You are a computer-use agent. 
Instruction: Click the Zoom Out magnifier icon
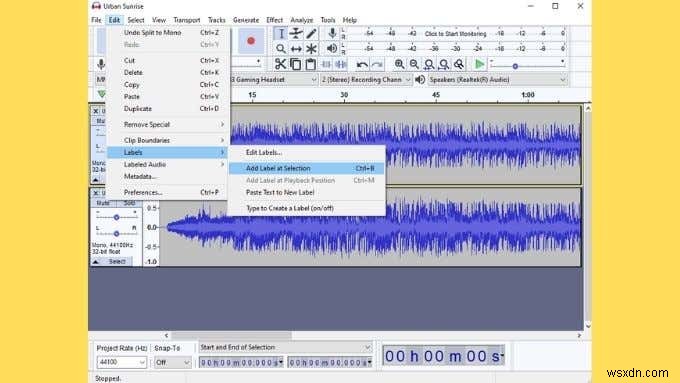tap(414, 64)
